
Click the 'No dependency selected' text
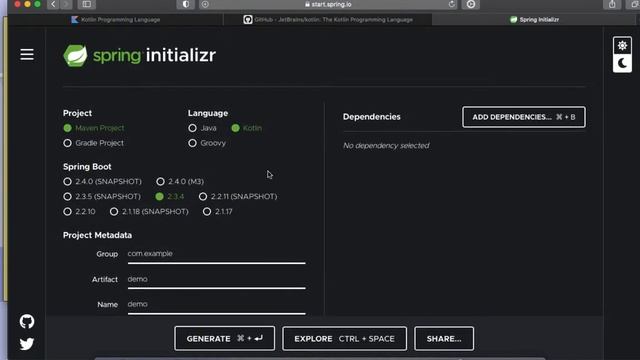point(386,146)
